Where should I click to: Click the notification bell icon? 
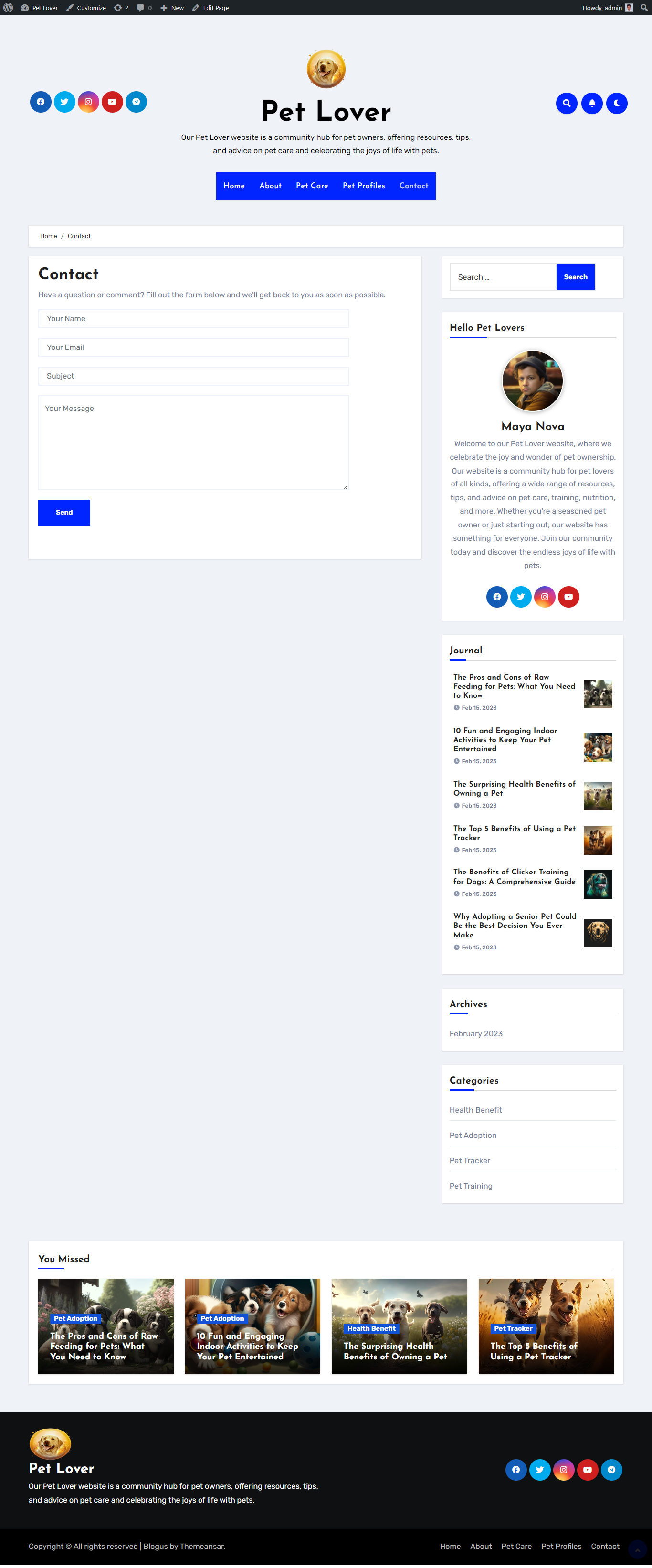point(592,104)
